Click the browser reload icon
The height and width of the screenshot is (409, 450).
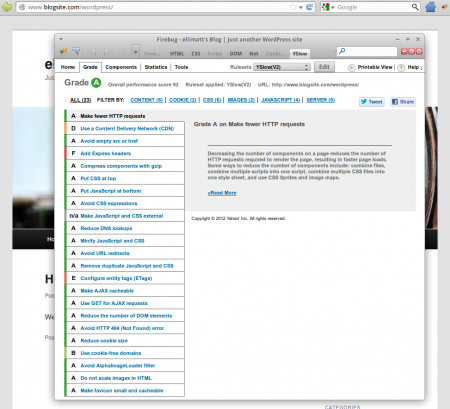(x=309, y=7)
